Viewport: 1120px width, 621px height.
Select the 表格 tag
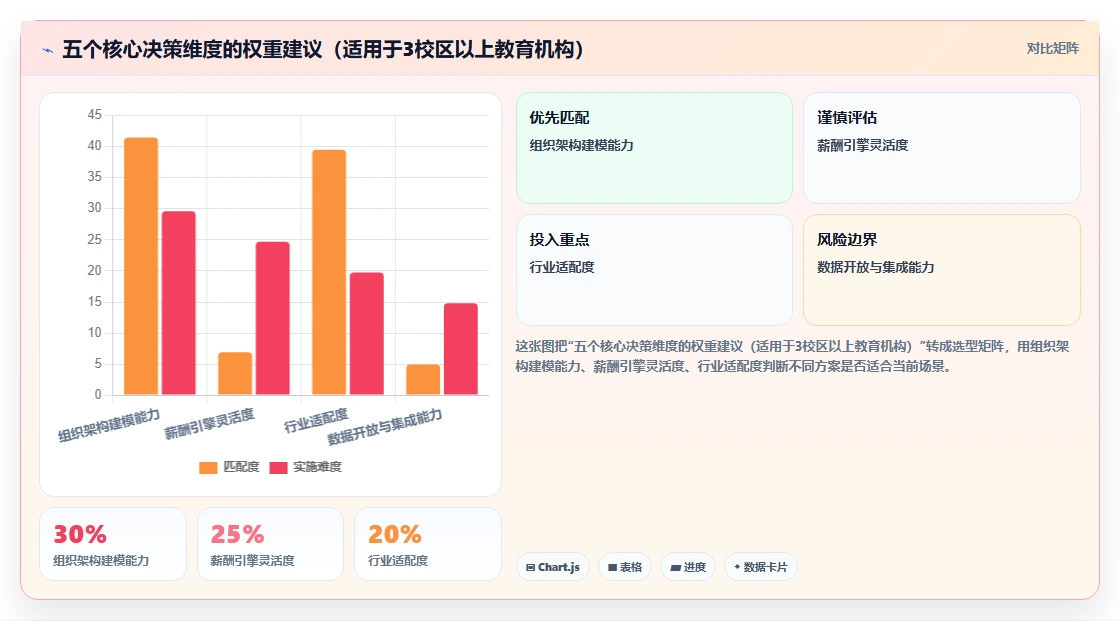click(625, 567)
